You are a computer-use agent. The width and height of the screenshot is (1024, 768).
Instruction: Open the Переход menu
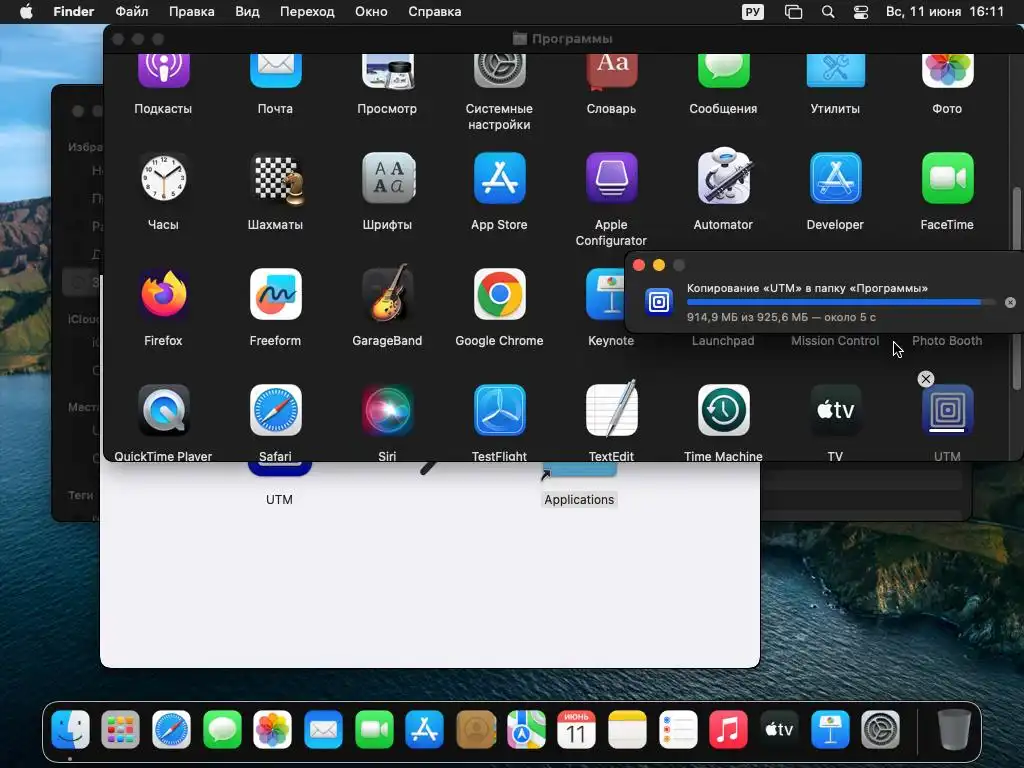307,12
